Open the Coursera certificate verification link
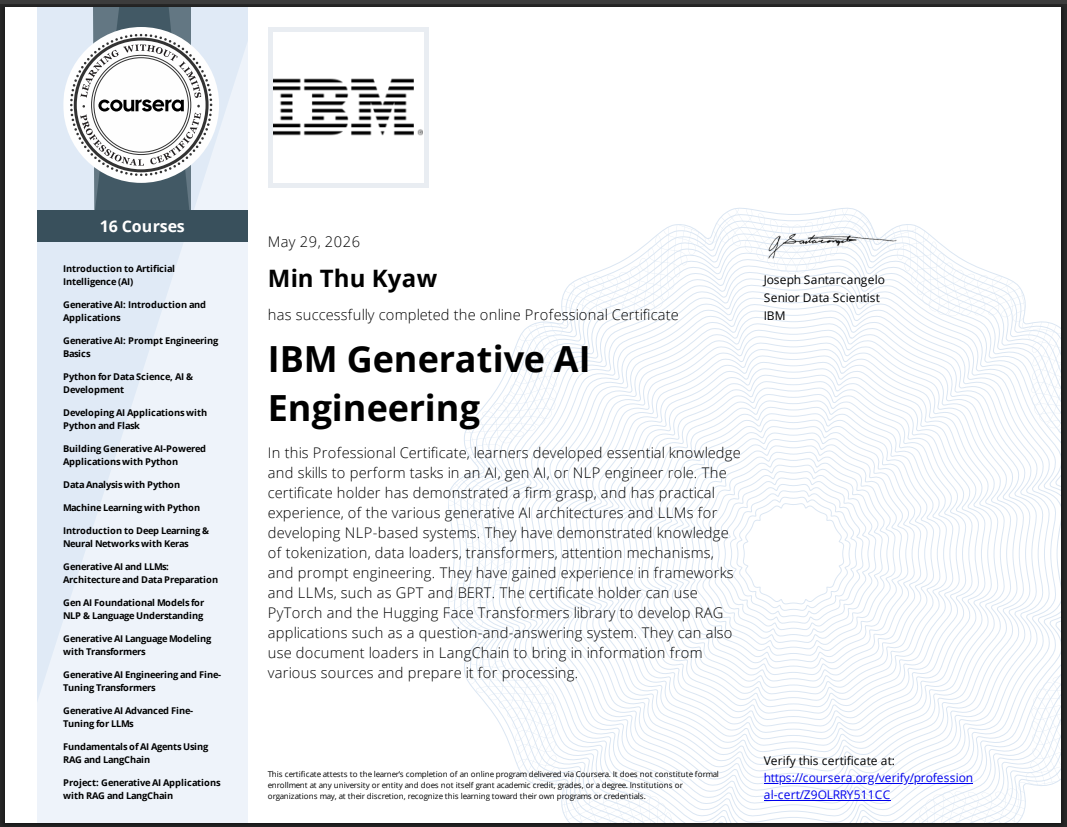The width and height of the screenshot is (1067, 827). pos(868,786)
